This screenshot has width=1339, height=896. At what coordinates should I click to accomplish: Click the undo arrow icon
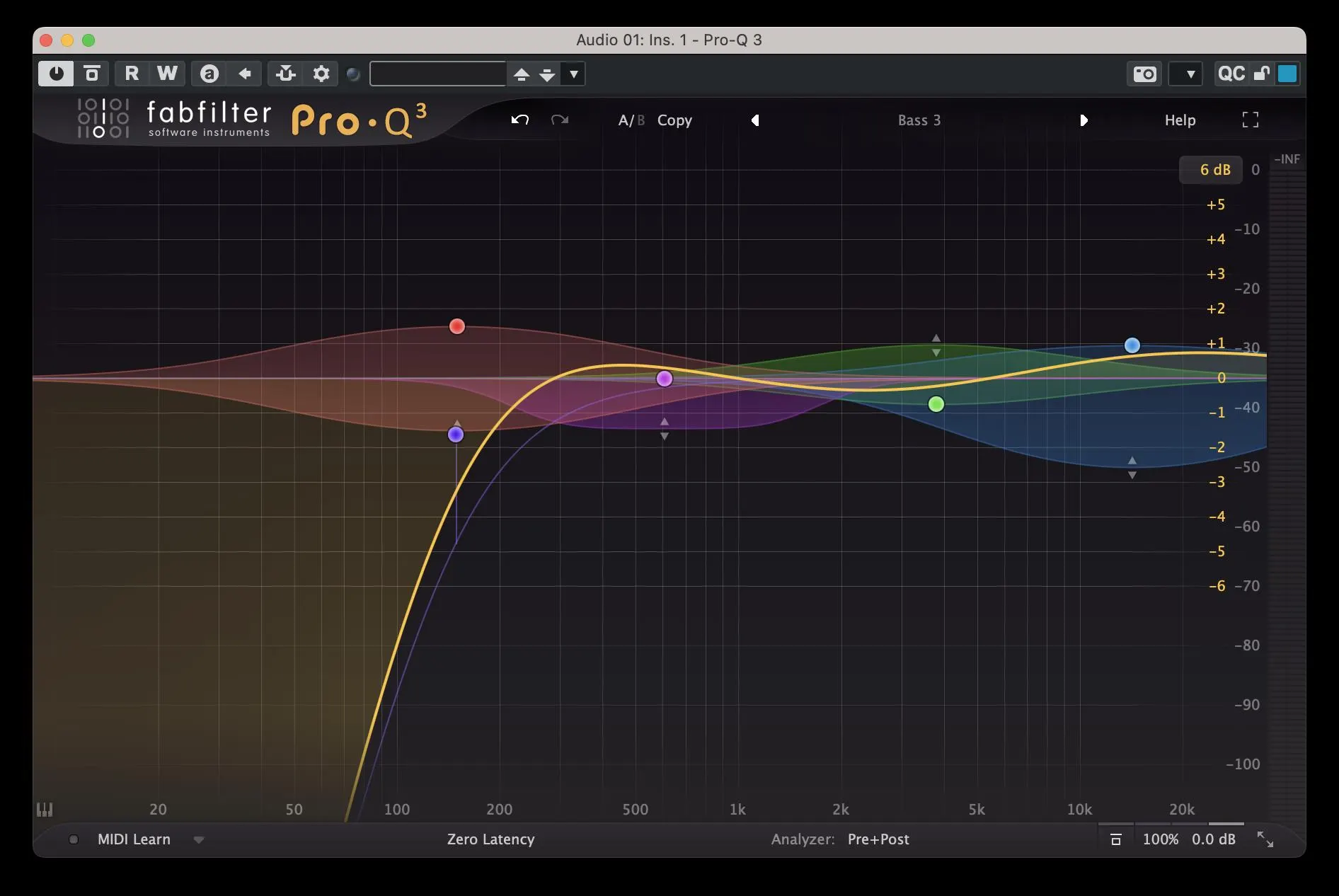point(520,120)
